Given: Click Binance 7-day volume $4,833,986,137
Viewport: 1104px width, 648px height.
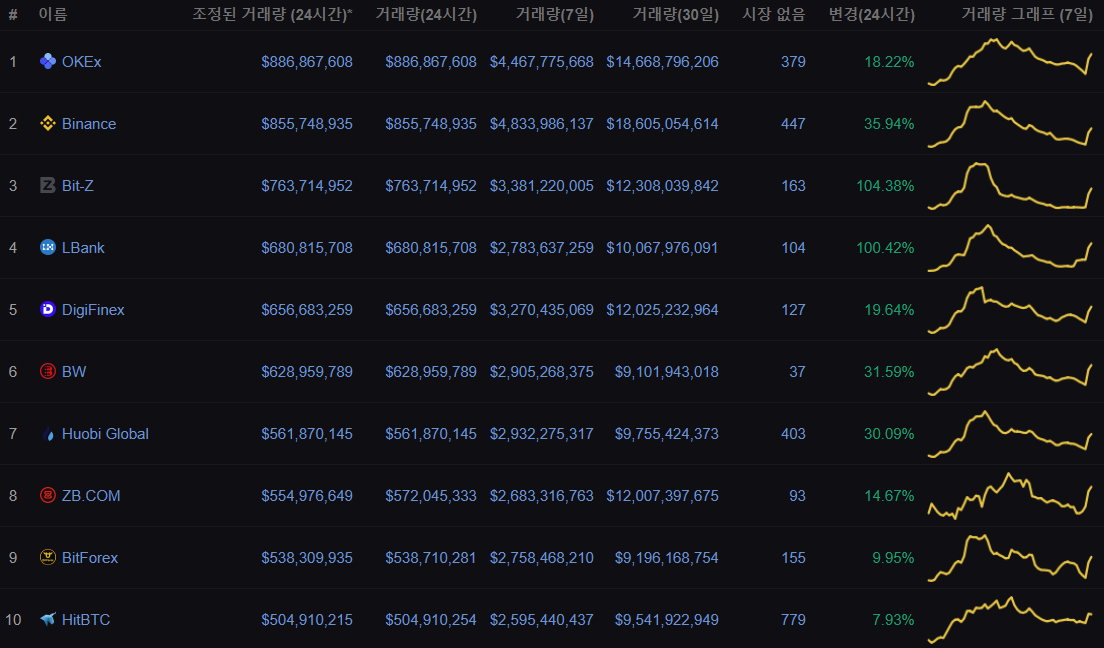Looking at the screenshot, I should pos(541,124).
